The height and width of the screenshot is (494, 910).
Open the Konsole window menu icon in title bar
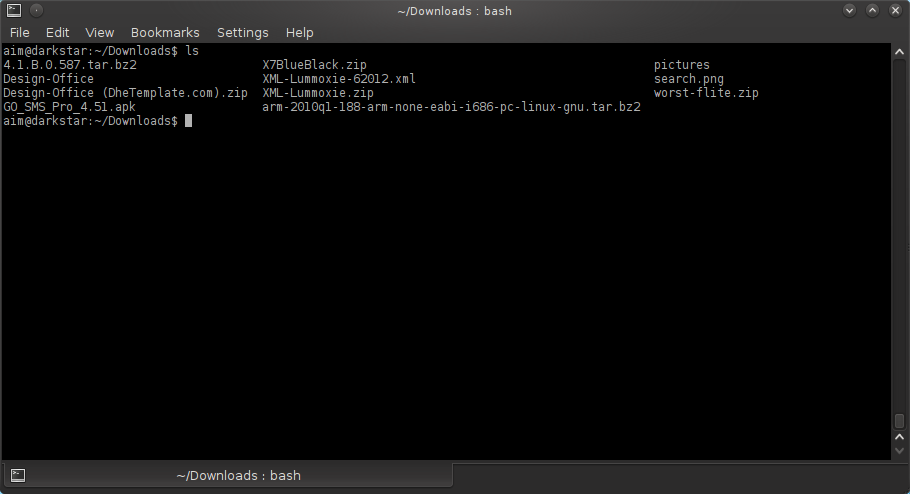point(11,10)
